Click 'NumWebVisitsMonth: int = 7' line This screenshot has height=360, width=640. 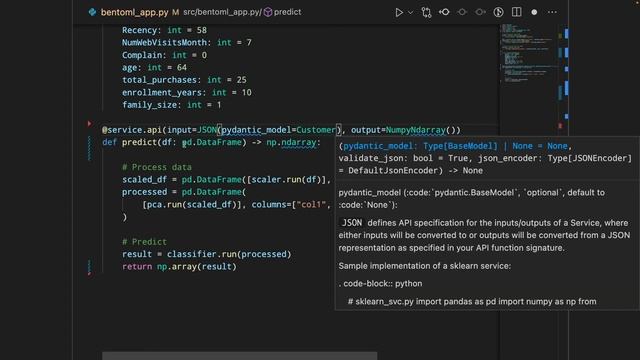click(187, 42)
